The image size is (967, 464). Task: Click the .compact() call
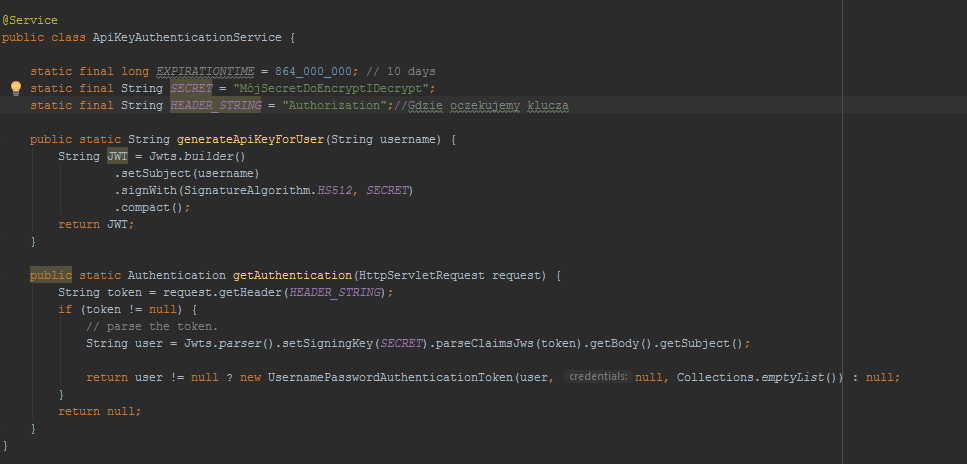152,207
